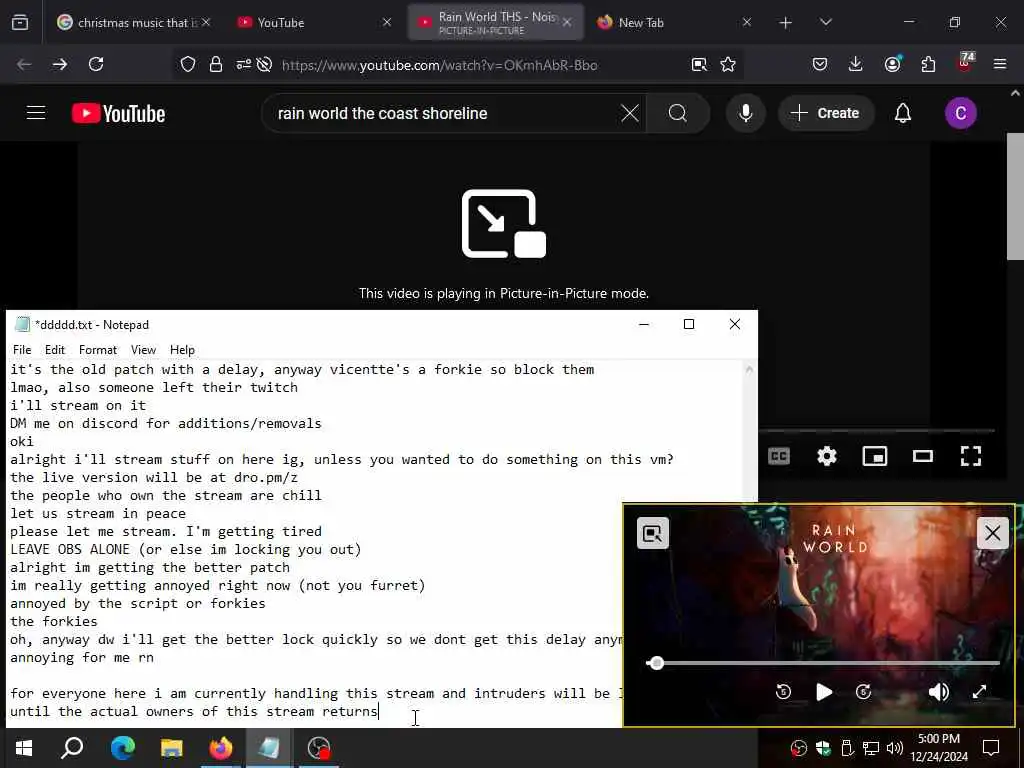This screenshot has height=768, width=1024.
Task: Open Firefox View icon at top-left
Action: [20, 22]
